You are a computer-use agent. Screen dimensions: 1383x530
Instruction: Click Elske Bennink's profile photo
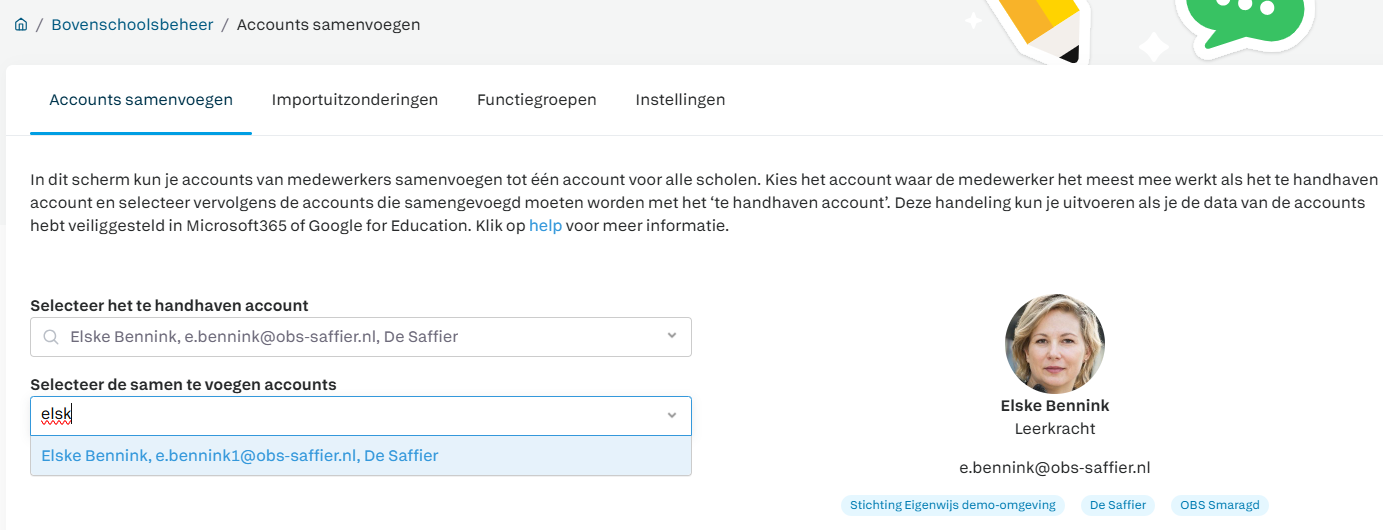tap(1054, 343)
